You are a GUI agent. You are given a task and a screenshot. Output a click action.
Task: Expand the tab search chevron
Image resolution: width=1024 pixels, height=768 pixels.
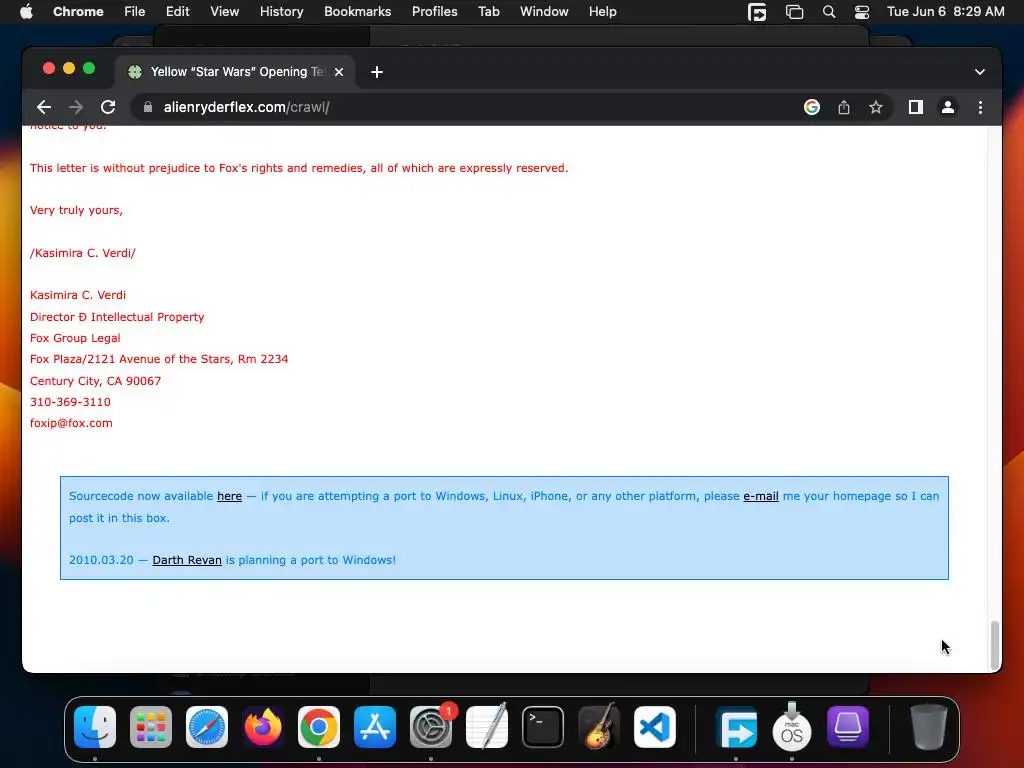pos(980,72)
